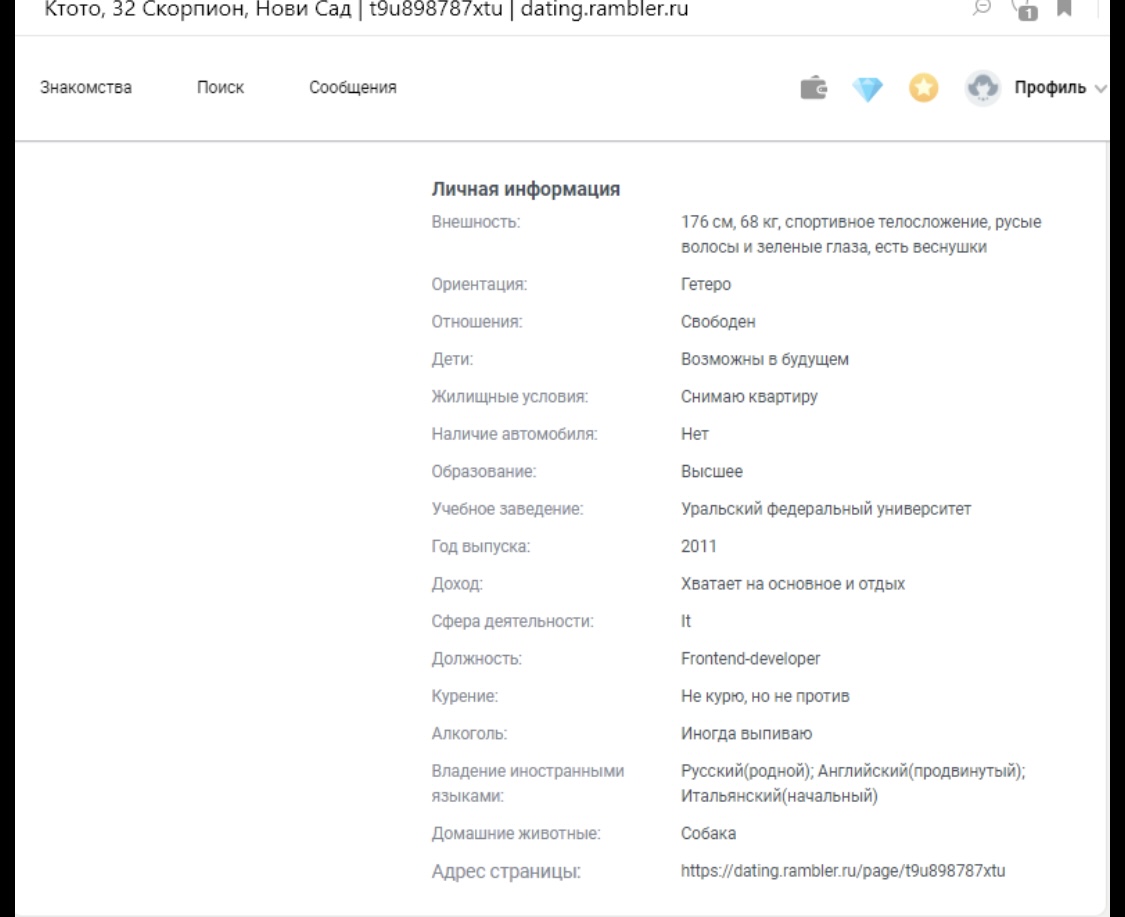Click the Адрес страницы label
Screen dimensions: 1125x917
[506, 871]
